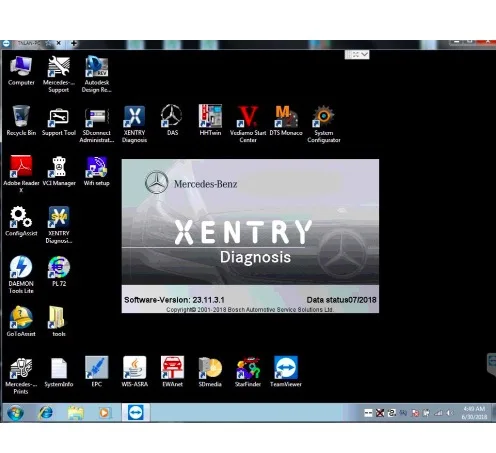The image size is (496, 453).
Task: Click the taskbar clock showing date
Action: (x=474, y=413)
